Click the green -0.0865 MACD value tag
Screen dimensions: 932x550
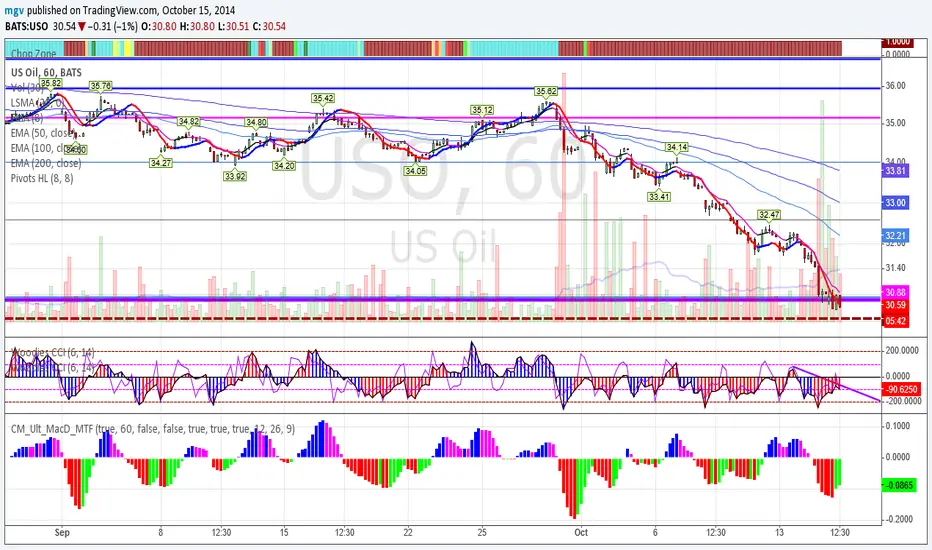[899, 485]
